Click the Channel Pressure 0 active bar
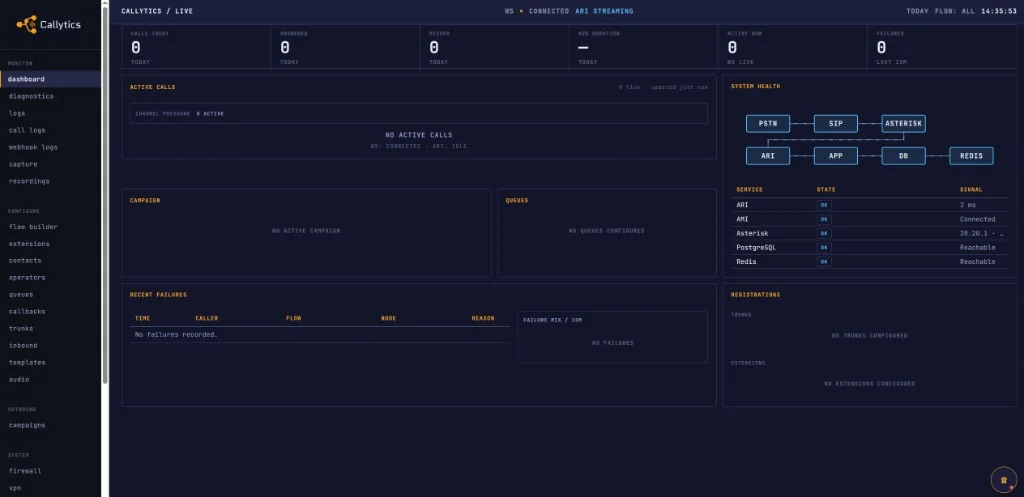1024x497 pixels. [x=419, y=114]
